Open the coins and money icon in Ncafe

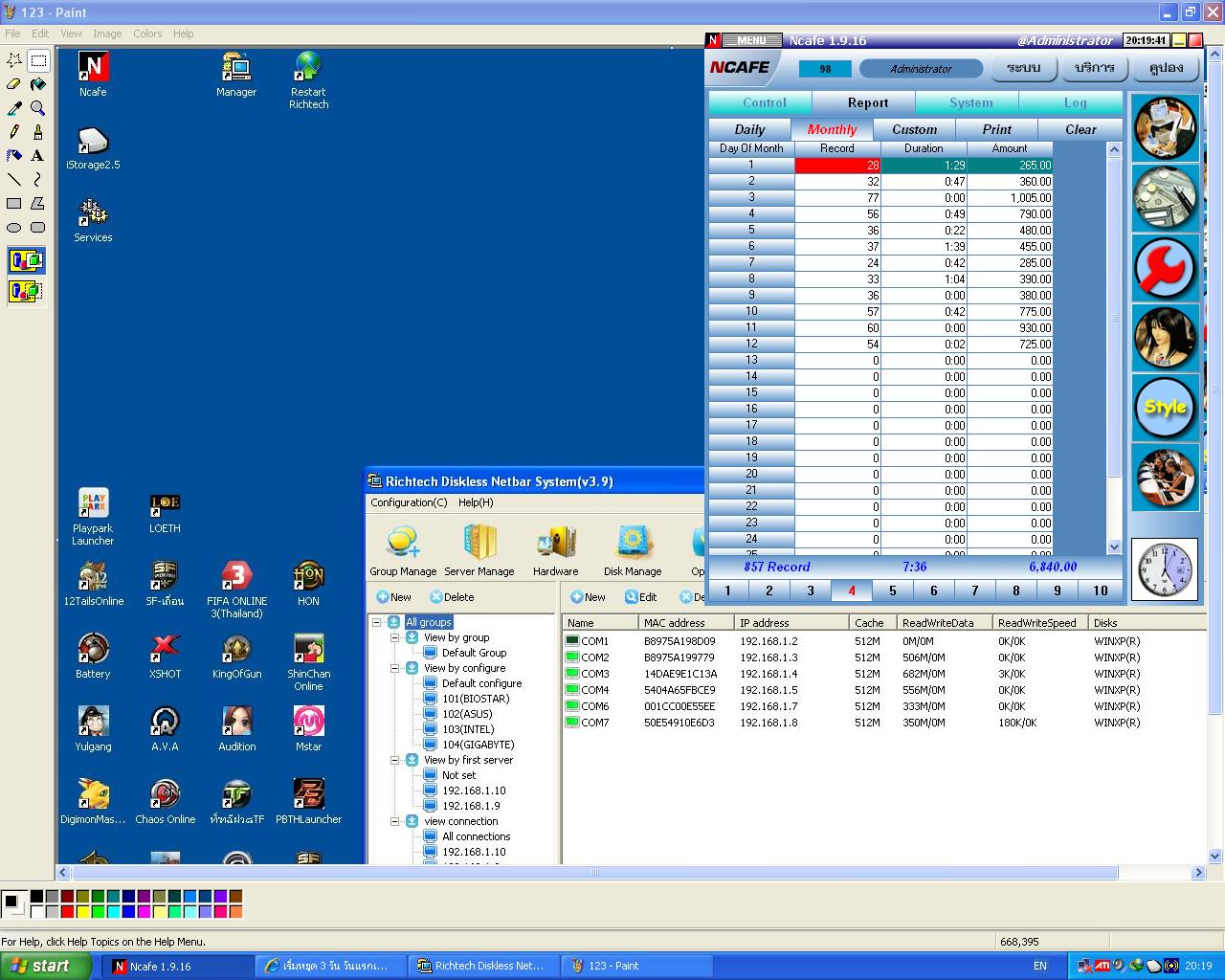click(1166, 198)
